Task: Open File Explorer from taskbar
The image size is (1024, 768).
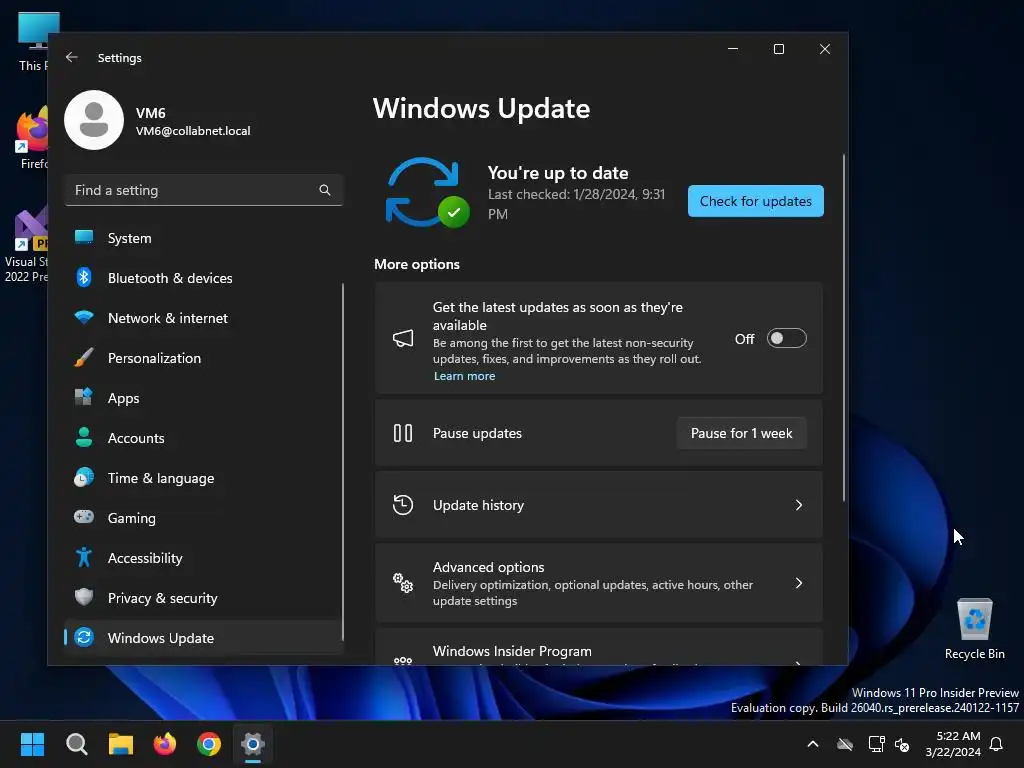Action: point(121,744)
